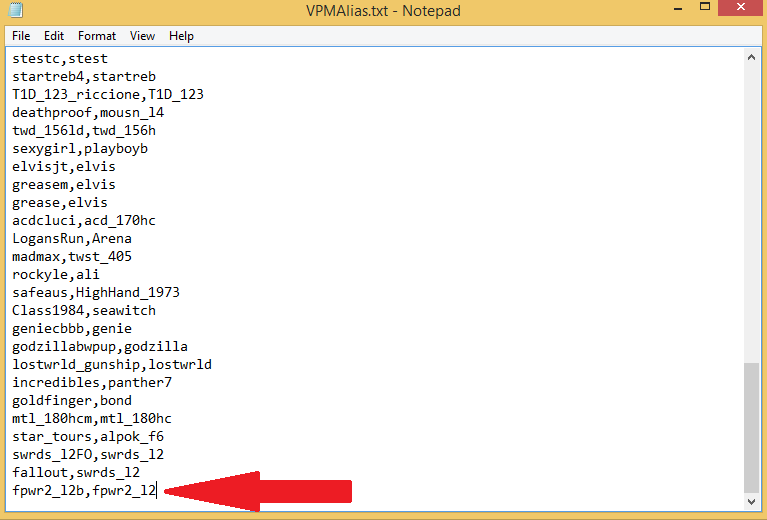Click the line 'stestc,stest'
The image size is (767, 520).
[x=60, y=59]
